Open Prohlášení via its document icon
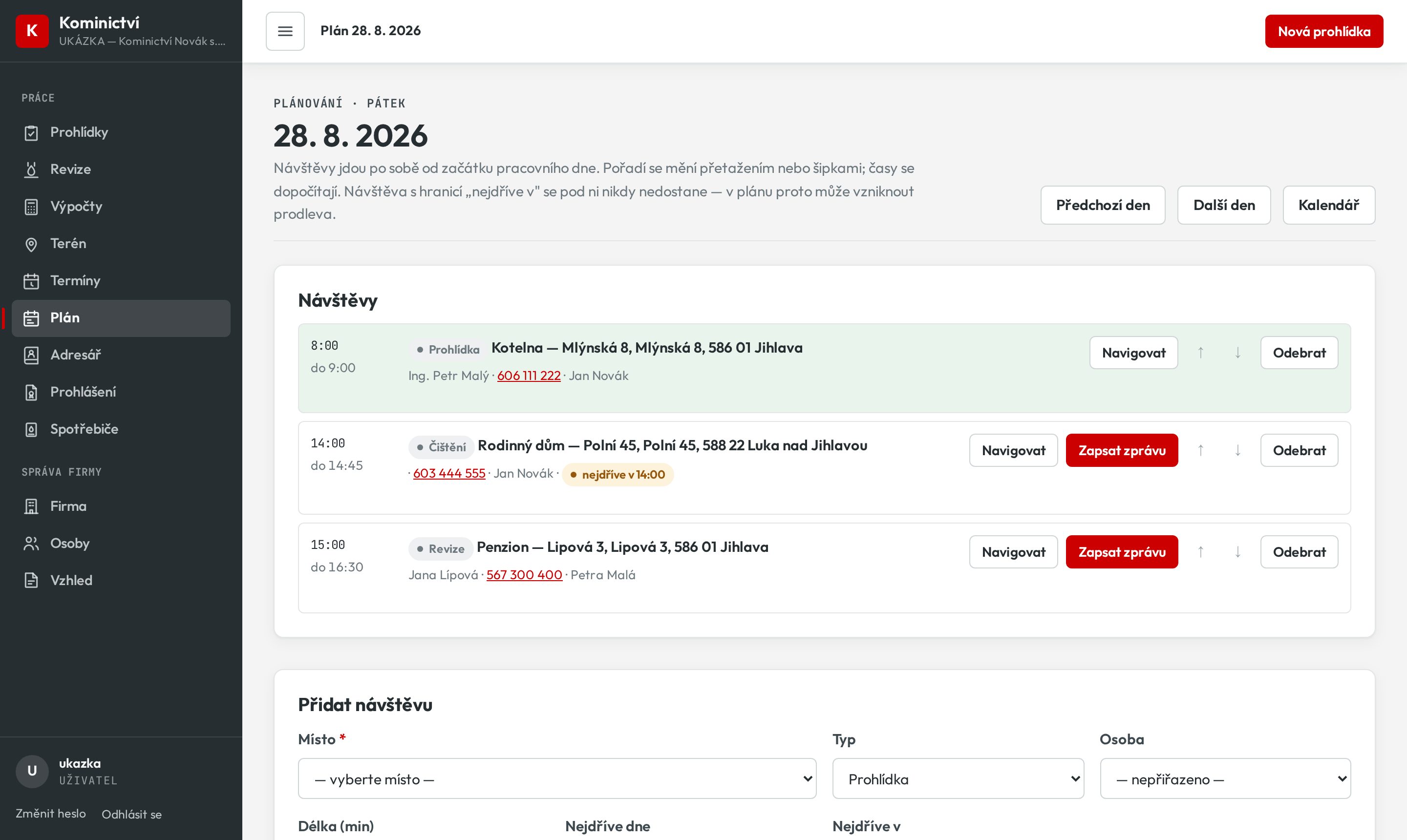The image size is (1407, 840). pos(31,392)
